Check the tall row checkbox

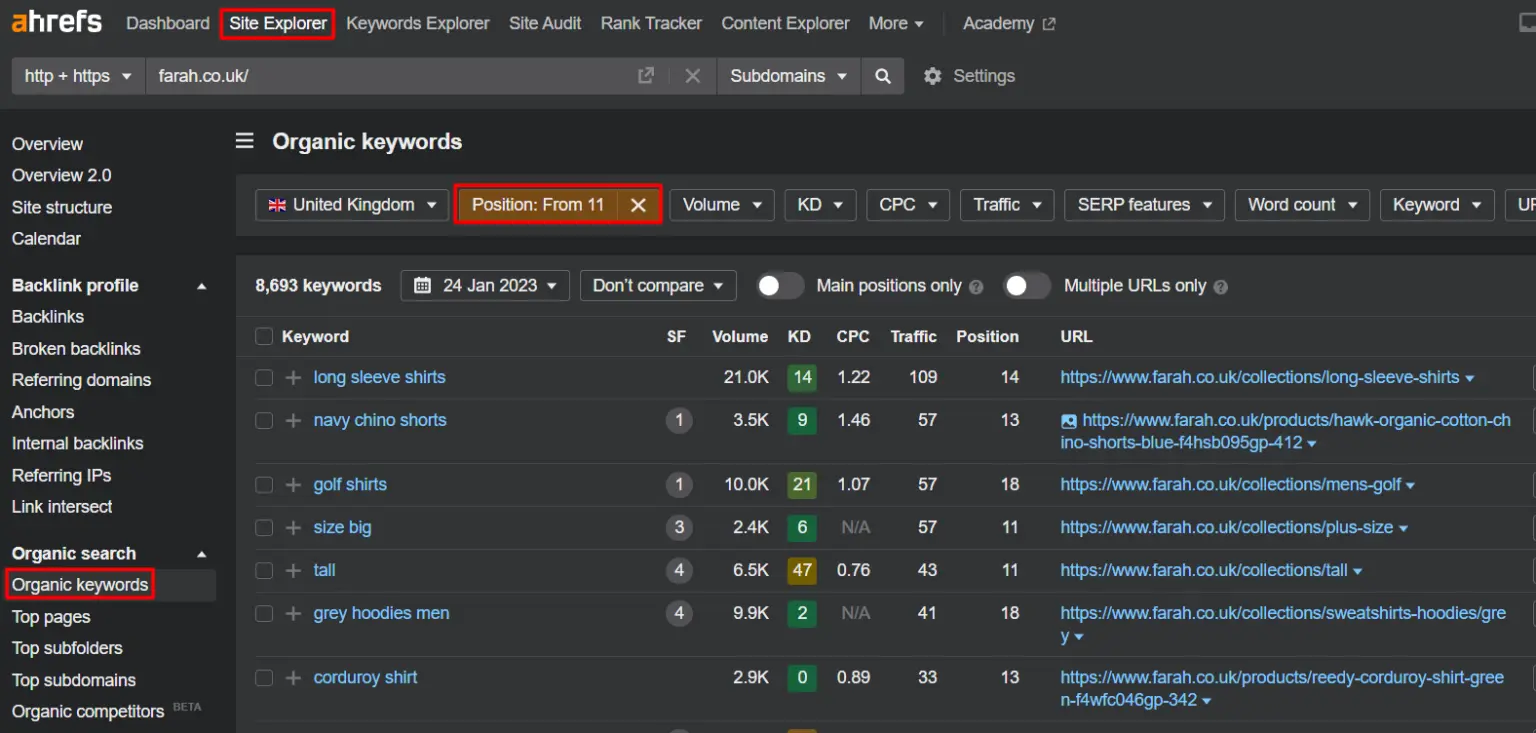[x=264, y=571]
